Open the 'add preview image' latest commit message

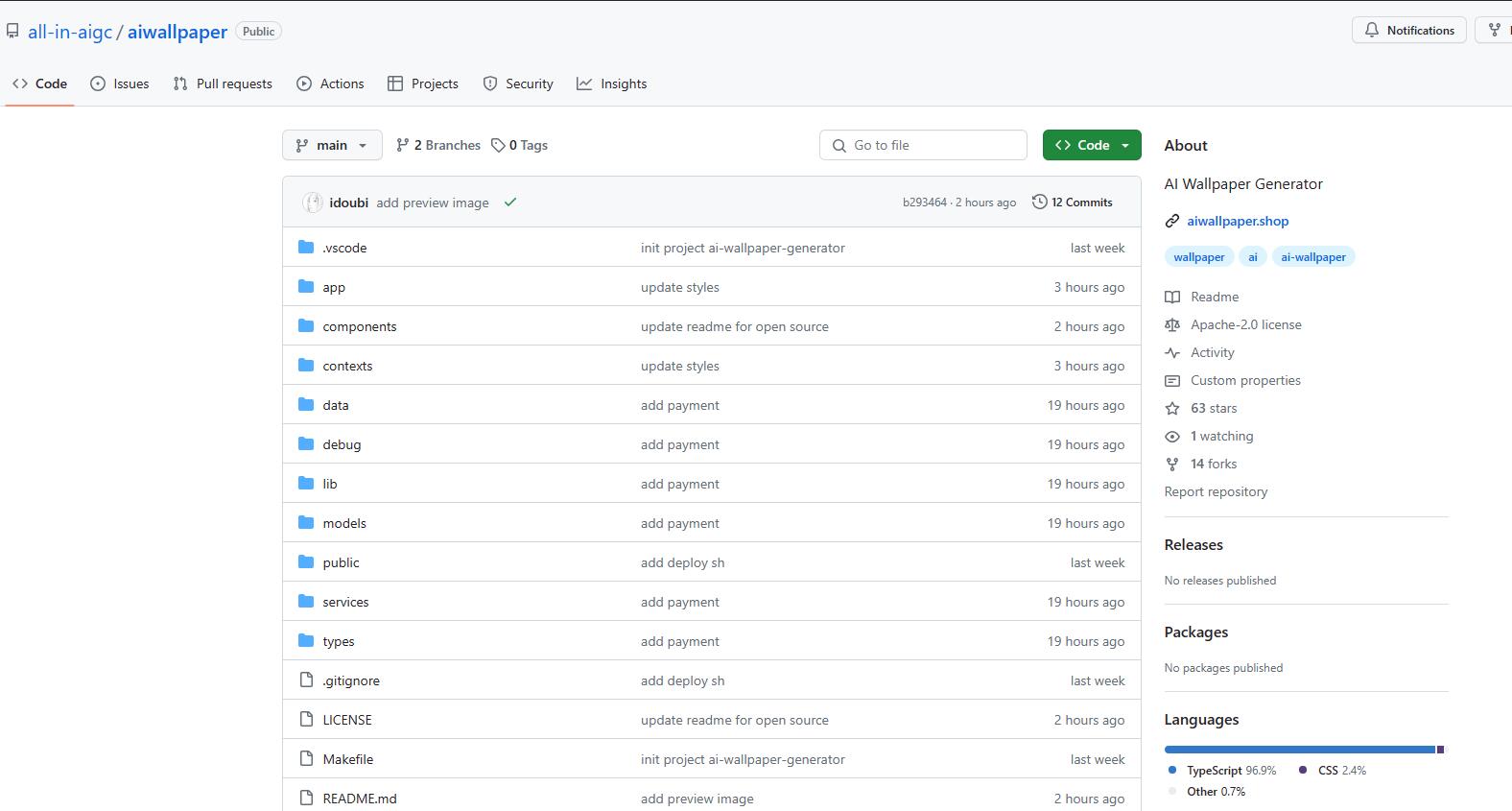tap(433, 203)
